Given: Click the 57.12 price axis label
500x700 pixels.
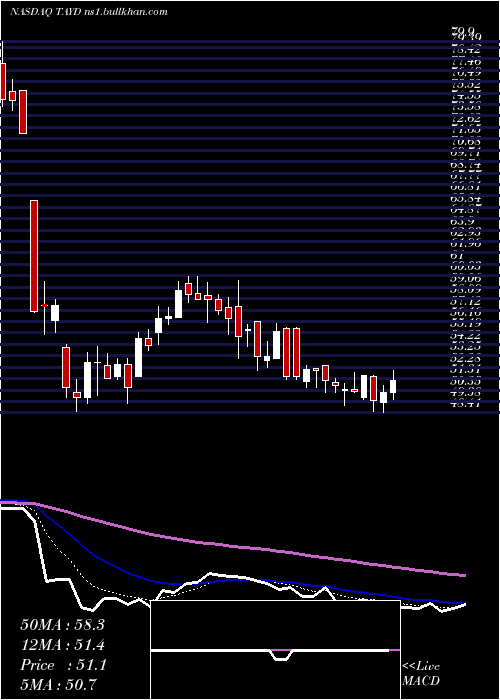Looking at the screenshot, I should tap(465, 302).
